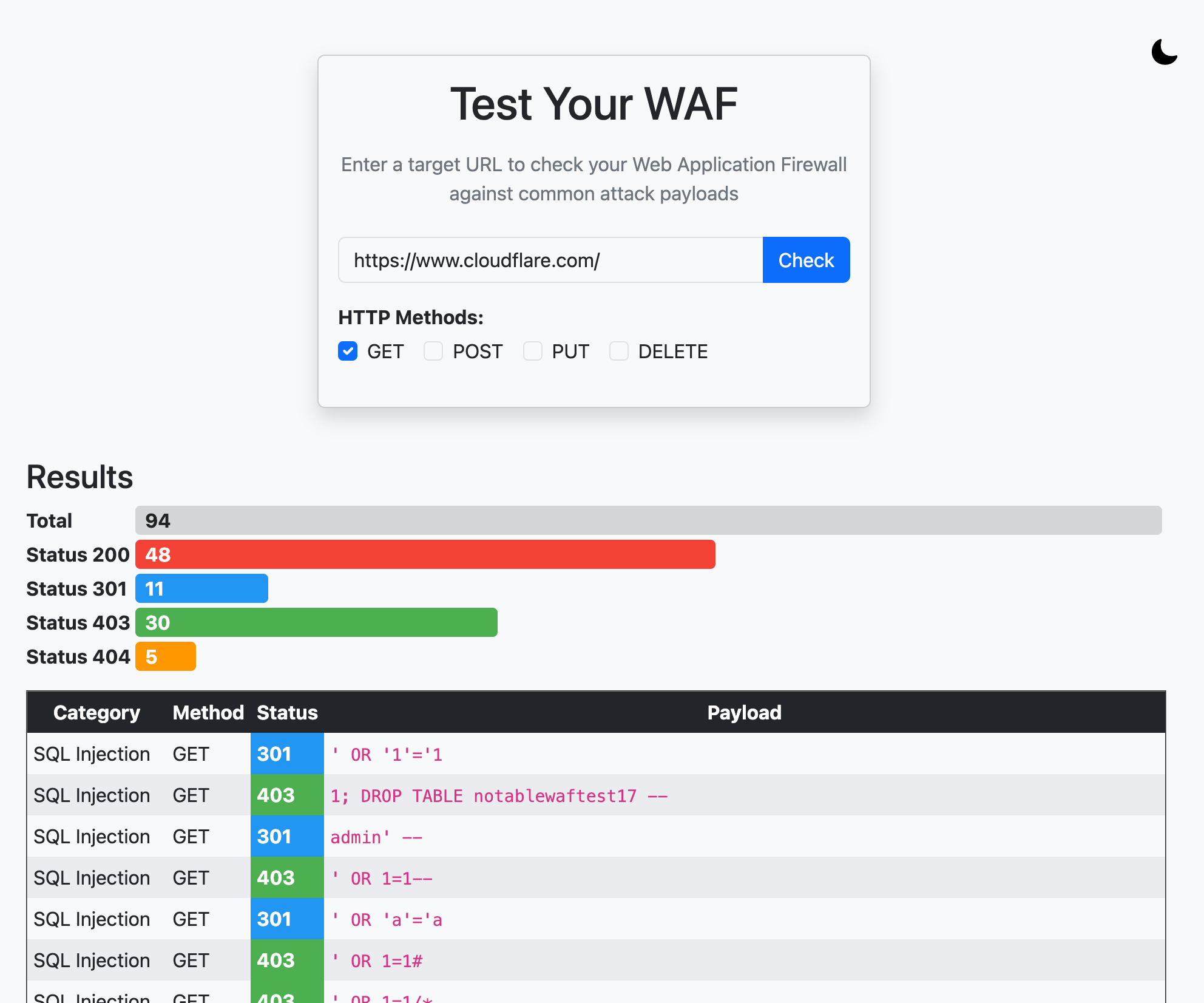Screen dimensions: 1204x1003
Task: Enable the PUT HTTP method
Action: tap(532, 351)
